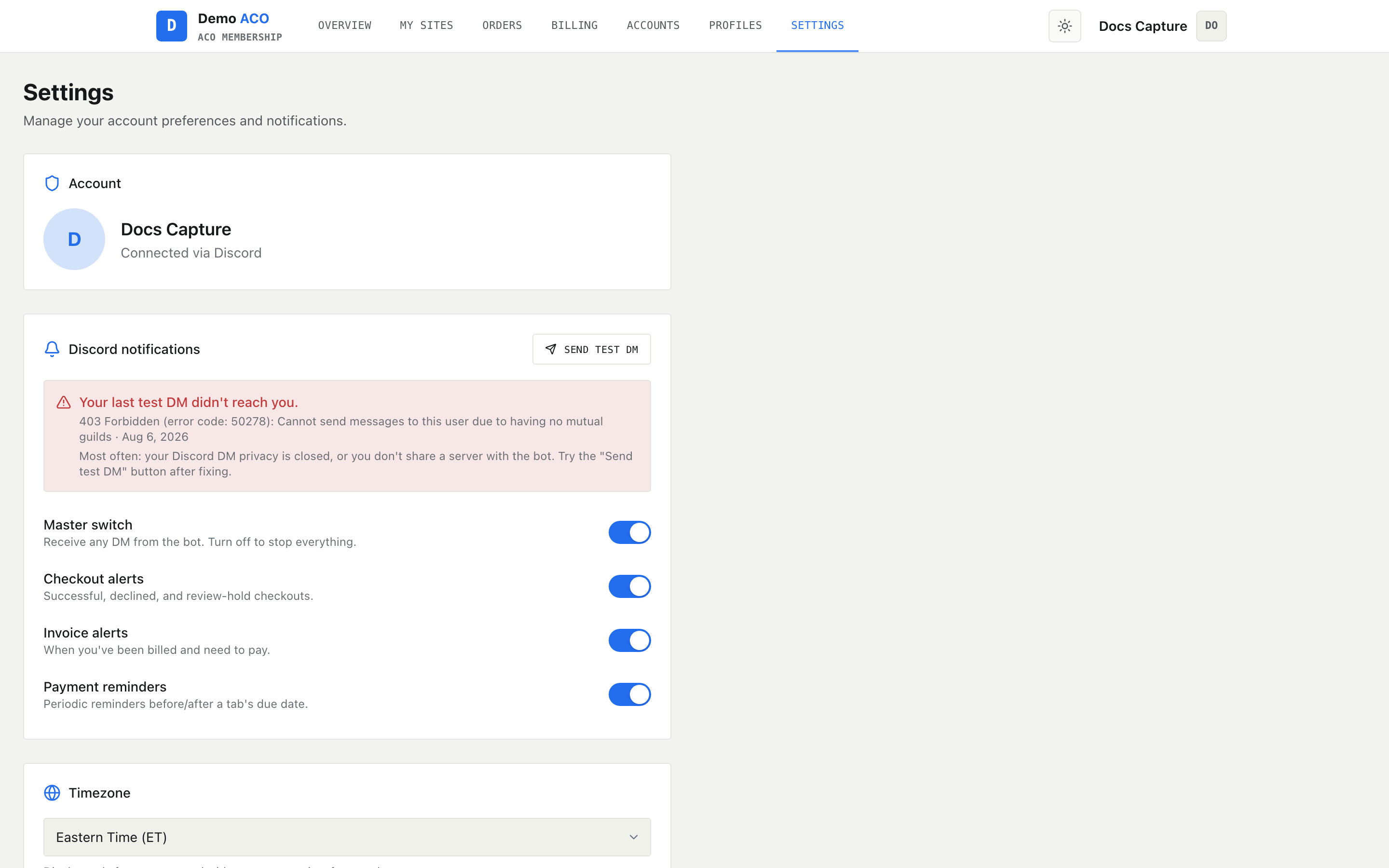Screen dimensions: 1389x868
Task: Toggle the light/dark theme sun icon
Action: click(1065, 26)
